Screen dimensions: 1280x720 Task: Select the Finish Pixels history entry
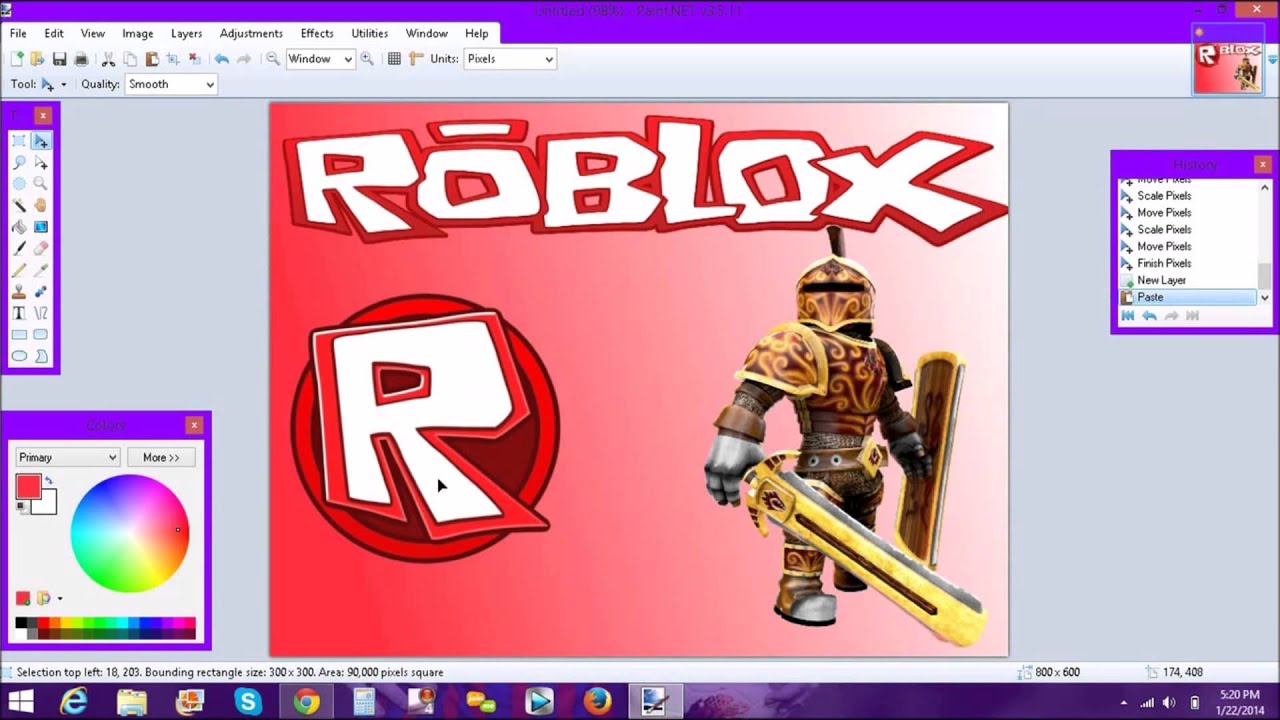tap(1188, 263)
